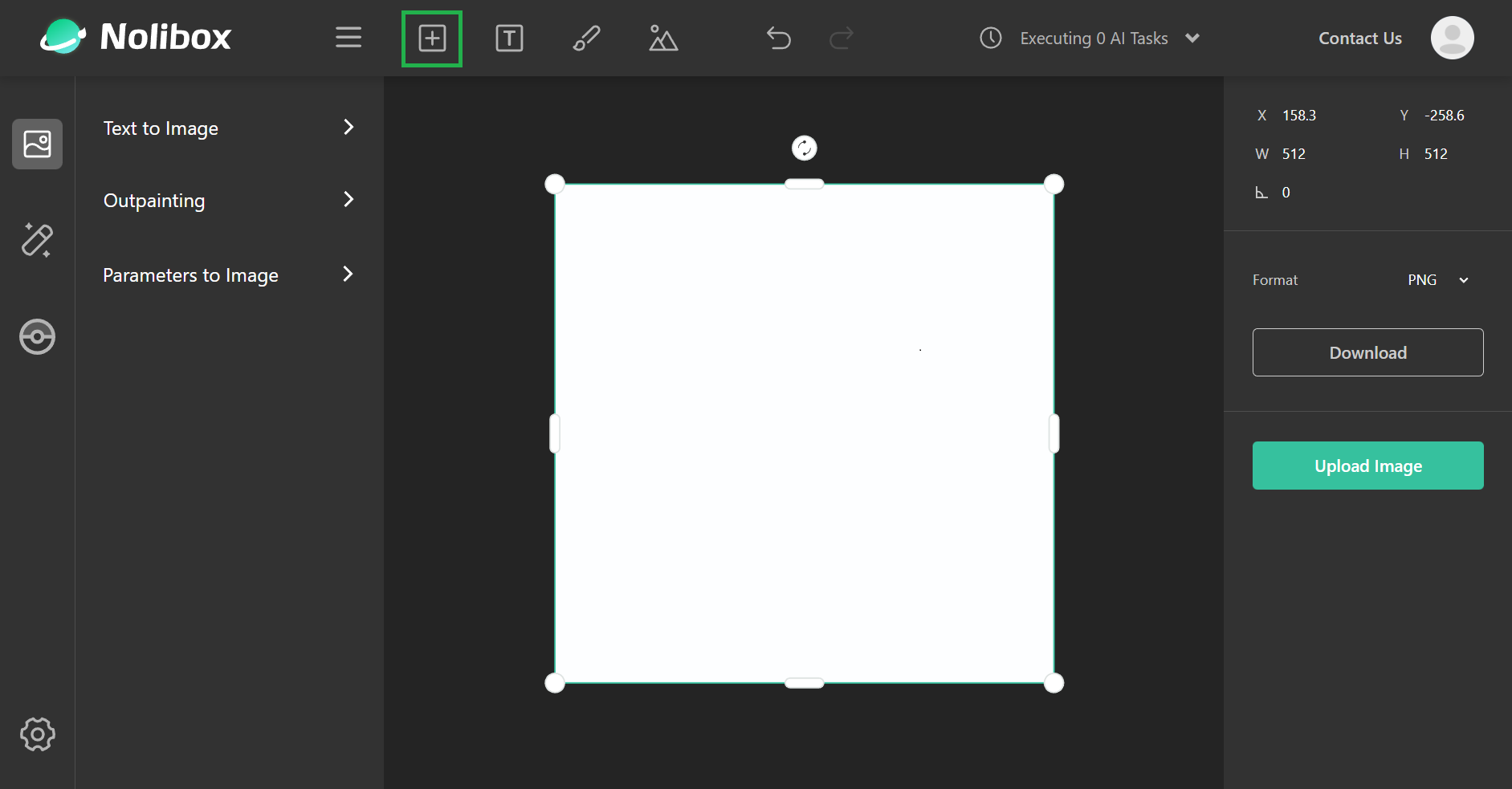The image size is (1512, 789).
Task: Open the PNG format dropdown
Action: [x=1438, y=280]
